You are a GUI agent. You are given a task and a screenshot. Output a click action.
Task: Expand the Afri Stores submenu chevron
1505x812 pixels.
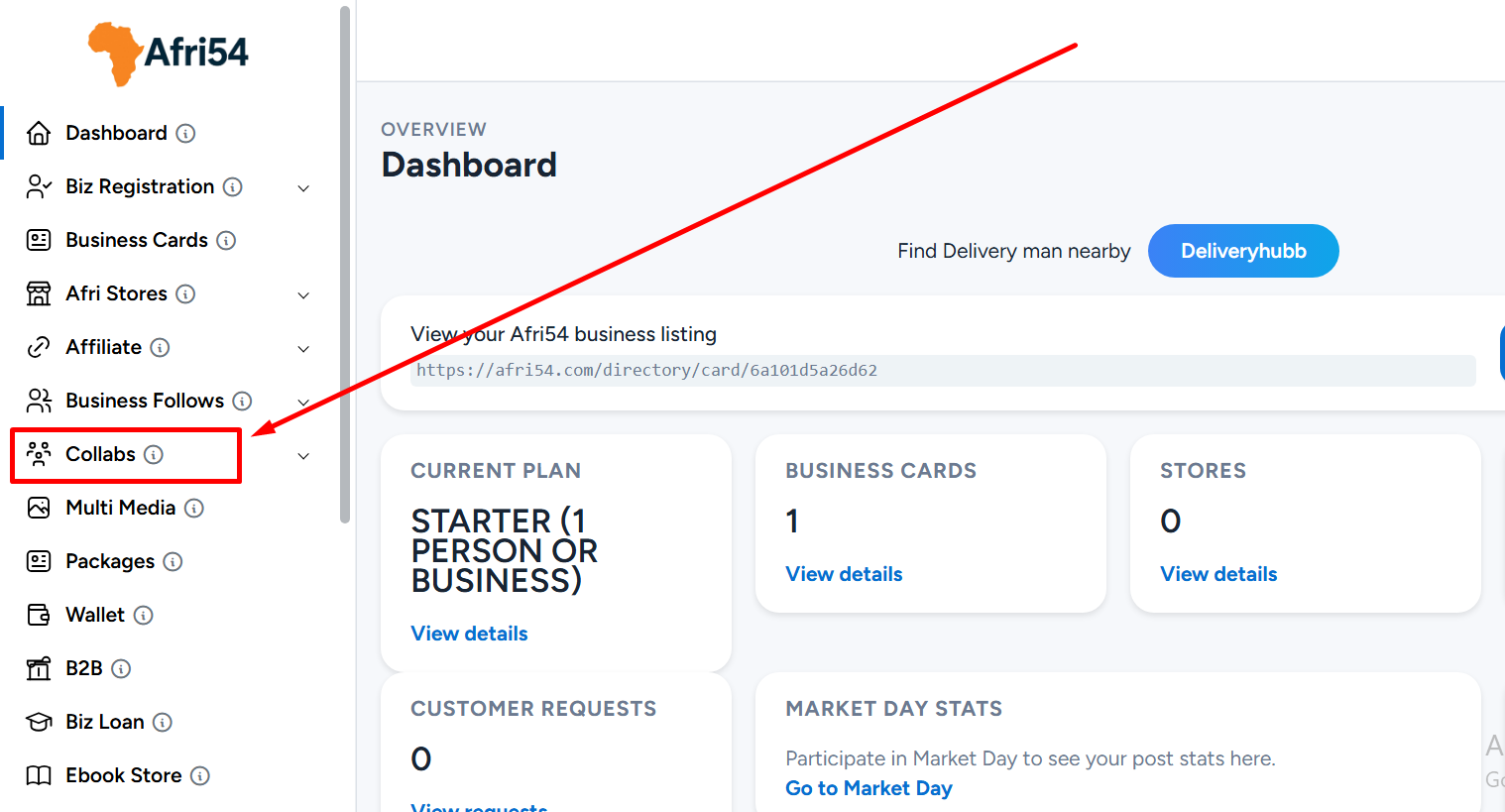[303, 295]
